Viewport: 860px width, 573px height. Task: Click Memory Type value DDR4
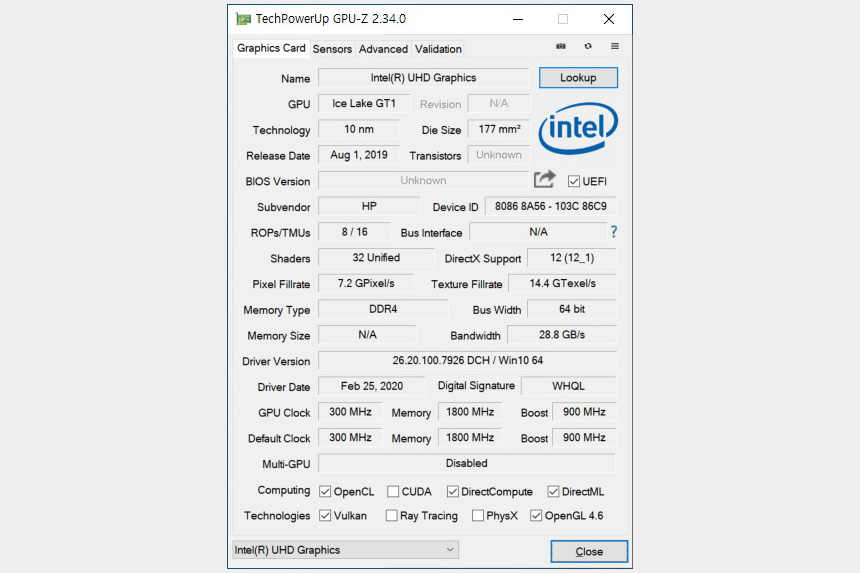(383, 309)
